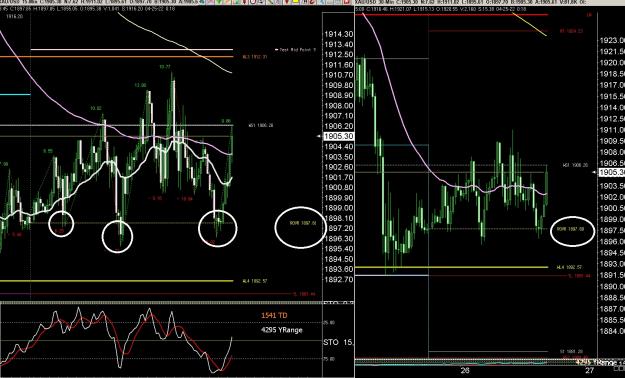This screenshot has width=625, height=378.
Task: Select the 1908.90 price axis label
Action: click(339, 95)
